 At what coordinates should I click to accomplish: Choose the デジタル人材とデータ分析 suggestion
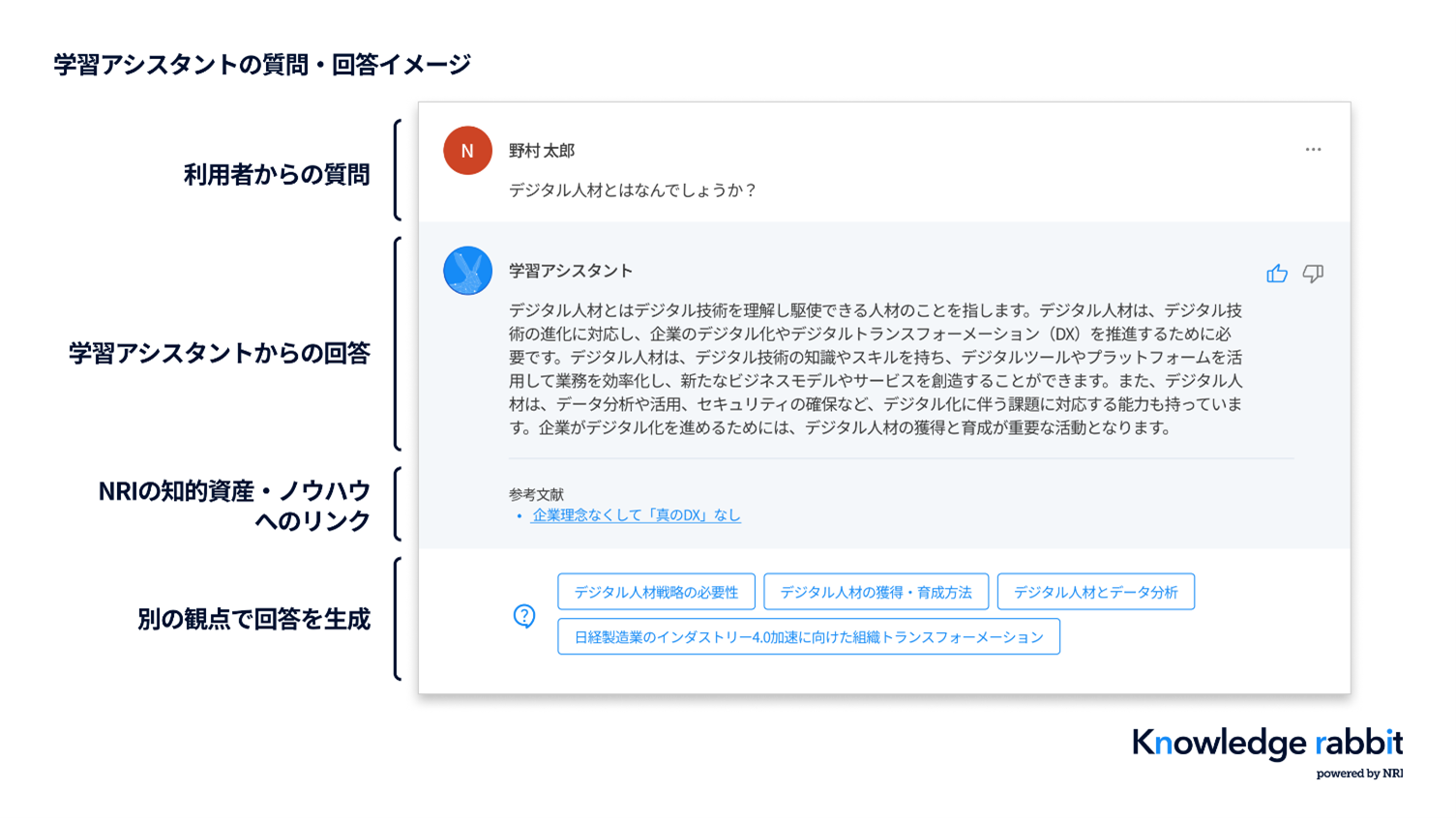coord(1095,592)
